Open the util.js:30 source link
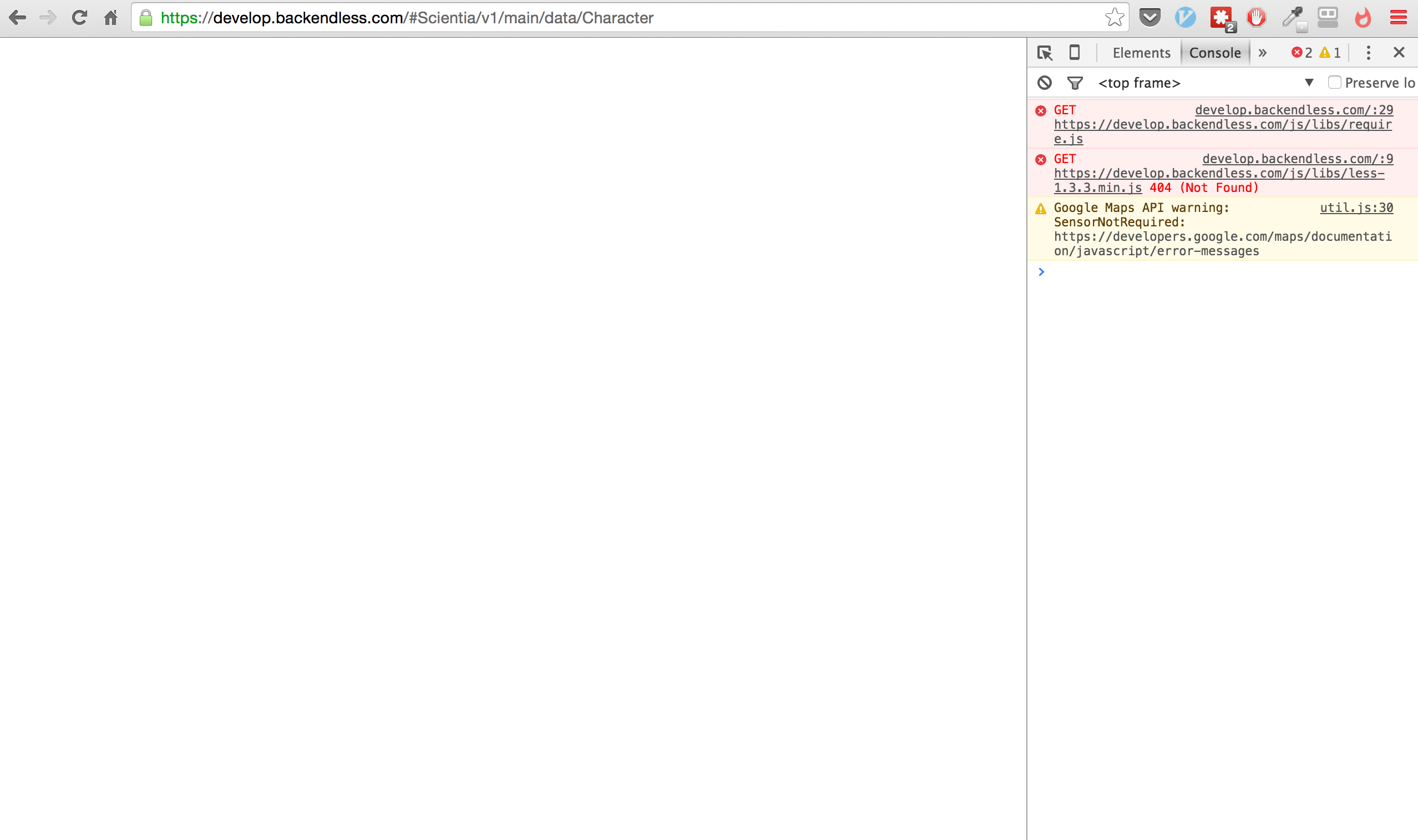The width and height of the screenshot is (1418, 840). (x=1356, y=208)
